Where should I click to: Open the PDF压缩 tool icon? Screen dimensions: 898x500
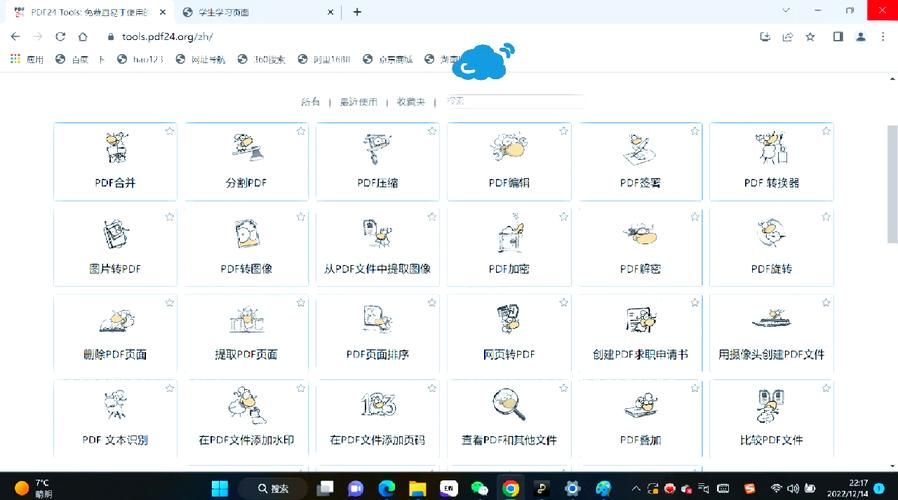377,147
